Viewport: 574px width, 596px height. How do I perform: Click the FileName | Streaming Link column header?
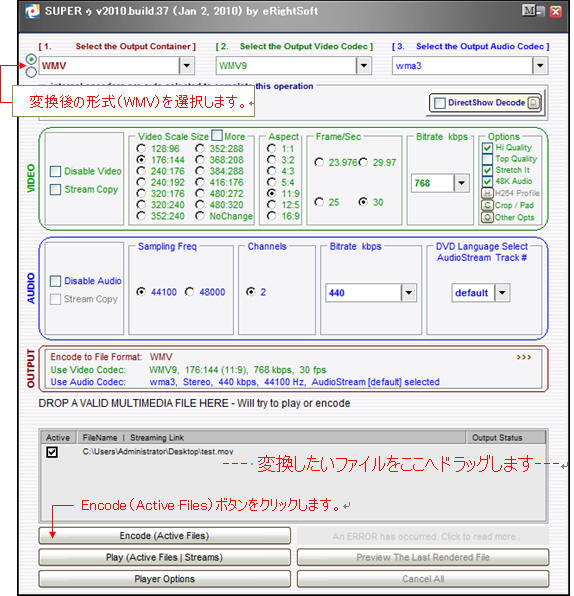pos(271,438)
